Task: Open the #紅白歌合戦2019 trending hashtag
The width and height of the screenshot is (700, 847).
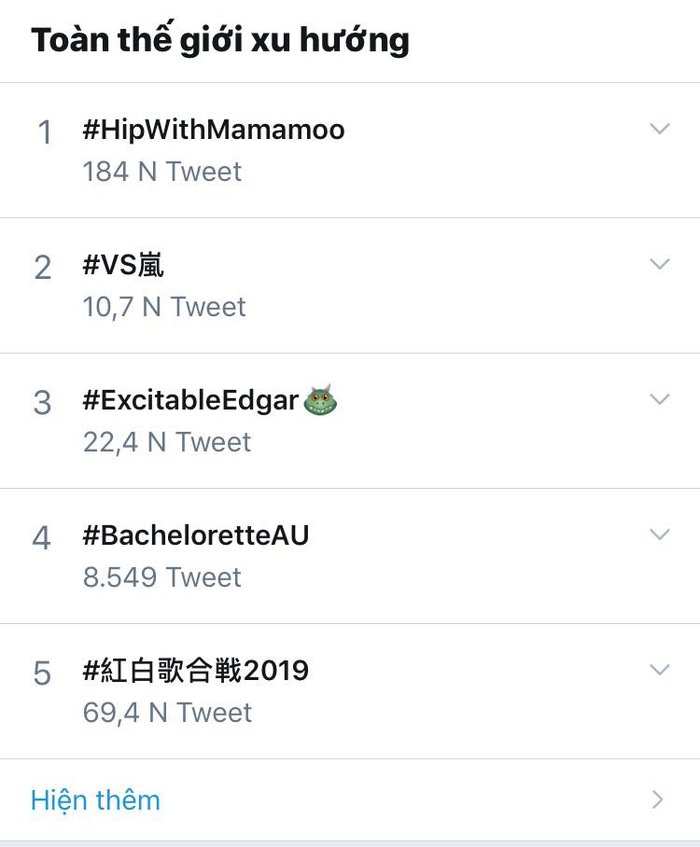Action: (196, 670)
